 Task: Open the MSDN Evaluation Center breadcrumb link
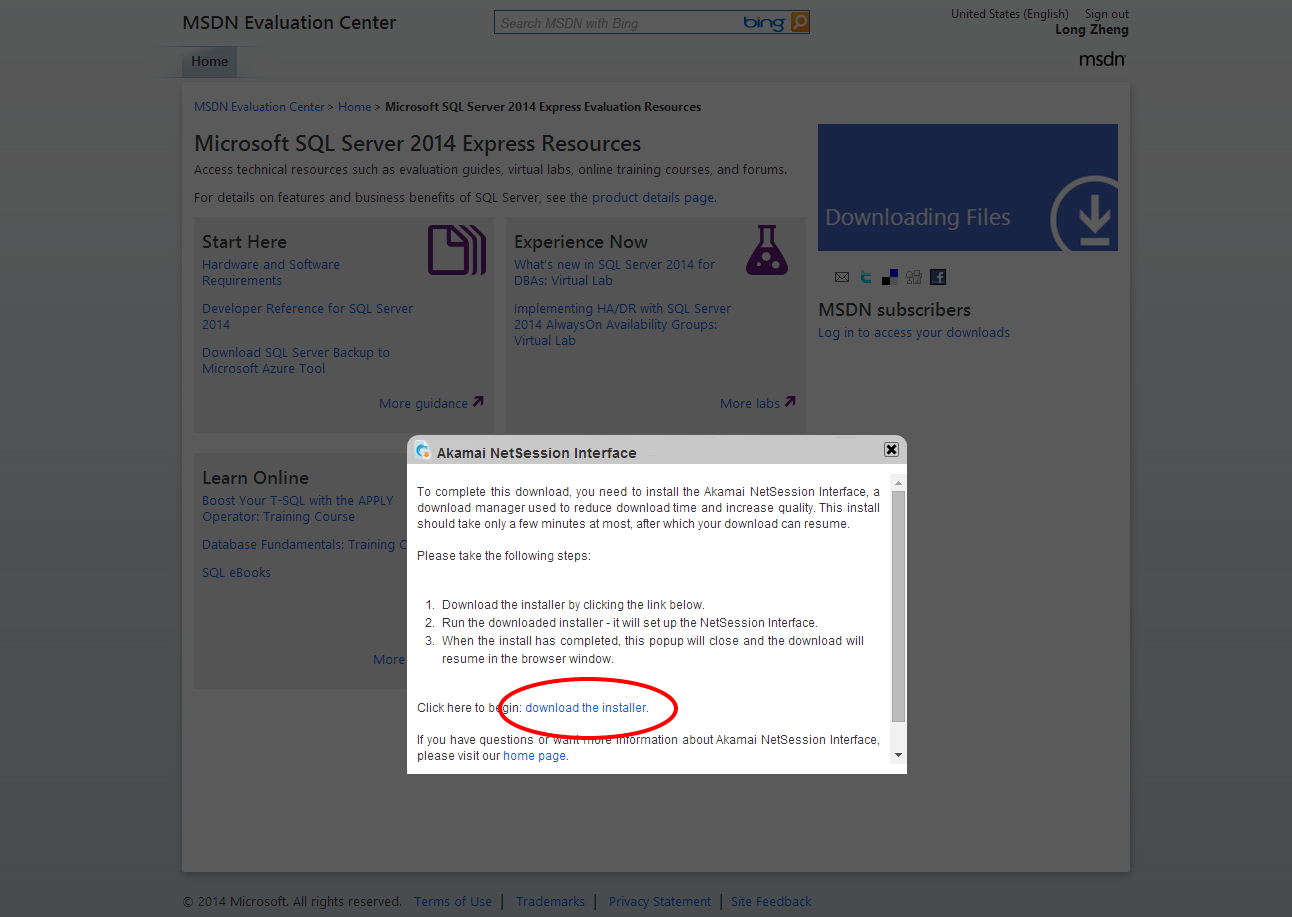pyautogui.click(x=258, y=106)
